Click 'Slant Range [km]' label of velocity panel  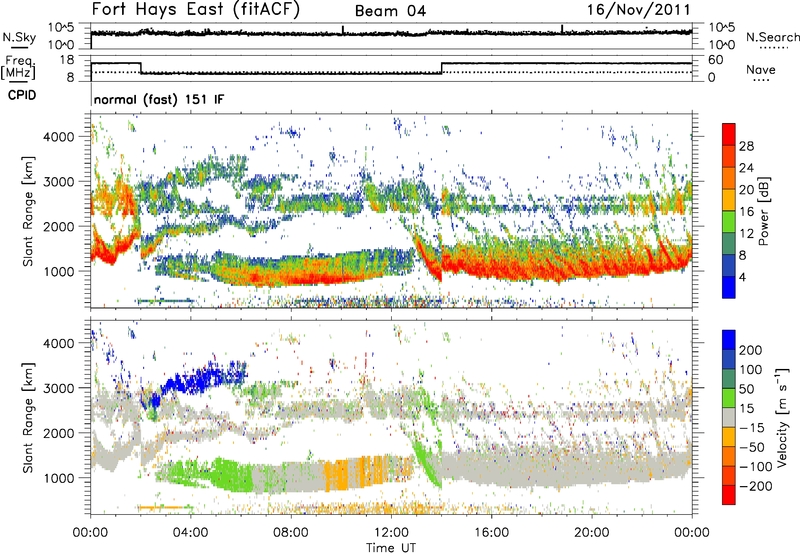pyautogui.click(x=28, y=417)
